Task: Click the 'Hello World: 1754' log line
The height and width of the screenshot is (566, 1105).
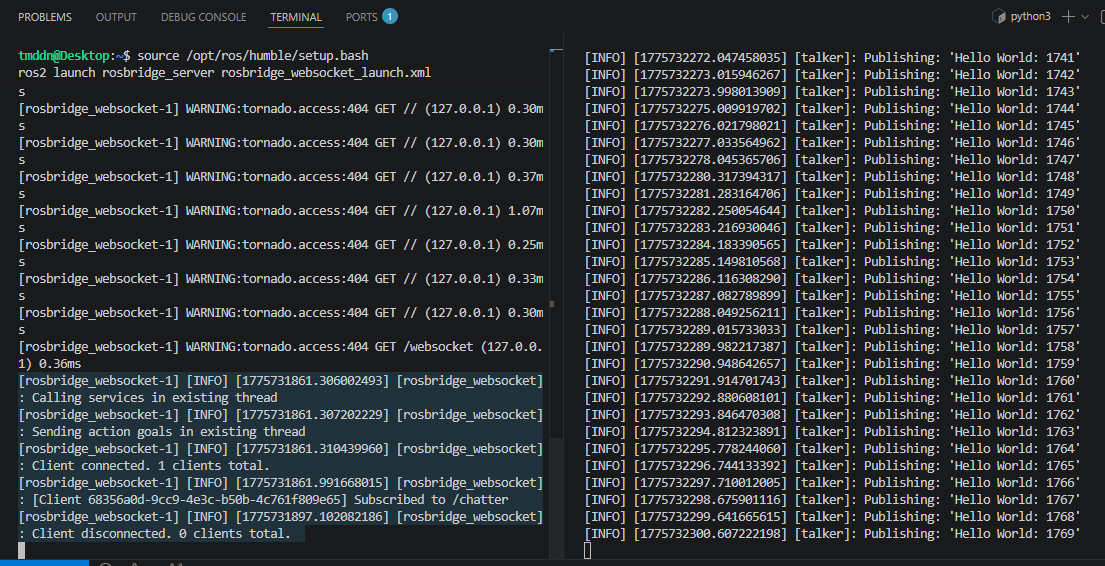Action: 832,278
